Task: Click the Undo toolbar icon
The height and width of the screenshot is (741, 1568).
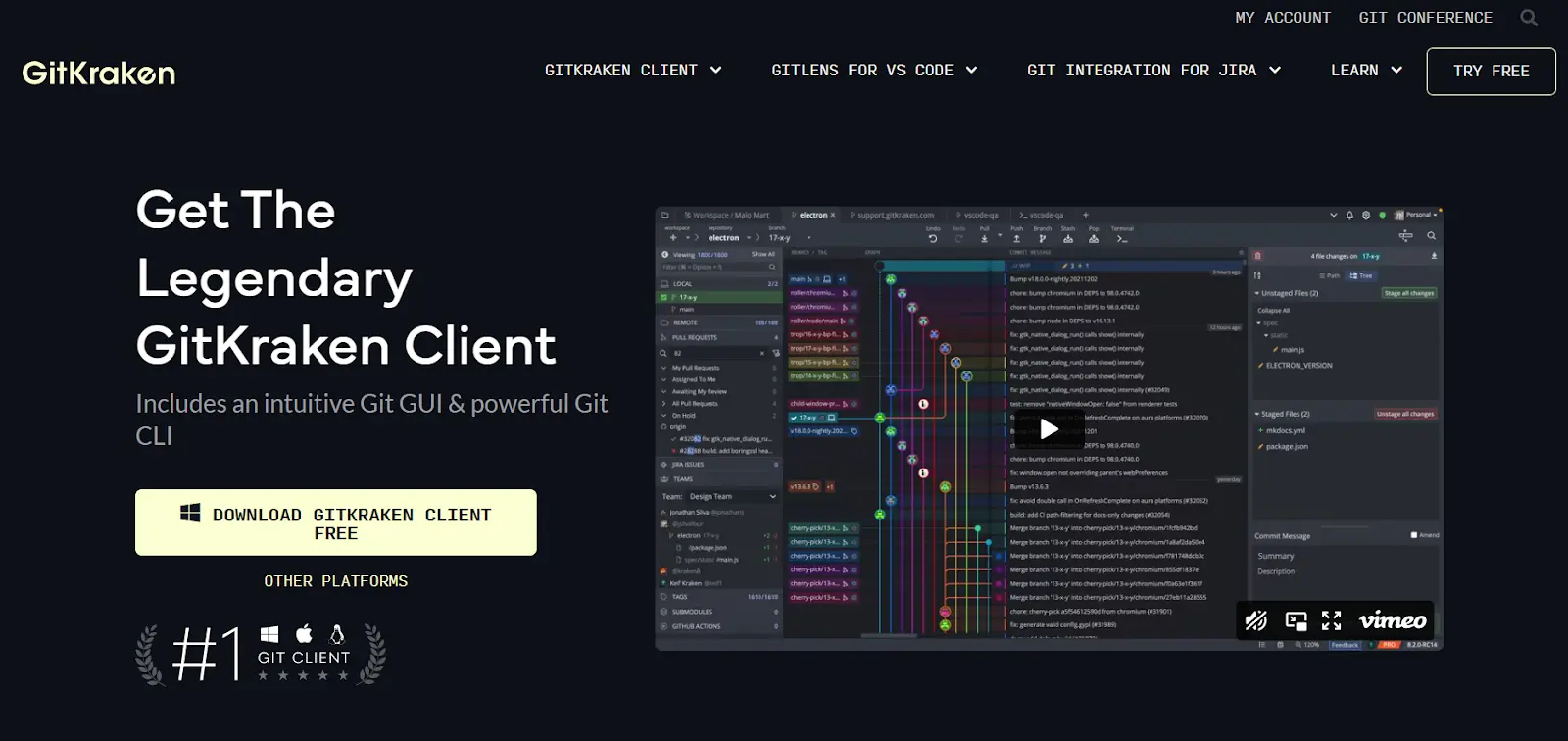Action: coord(933,238)
